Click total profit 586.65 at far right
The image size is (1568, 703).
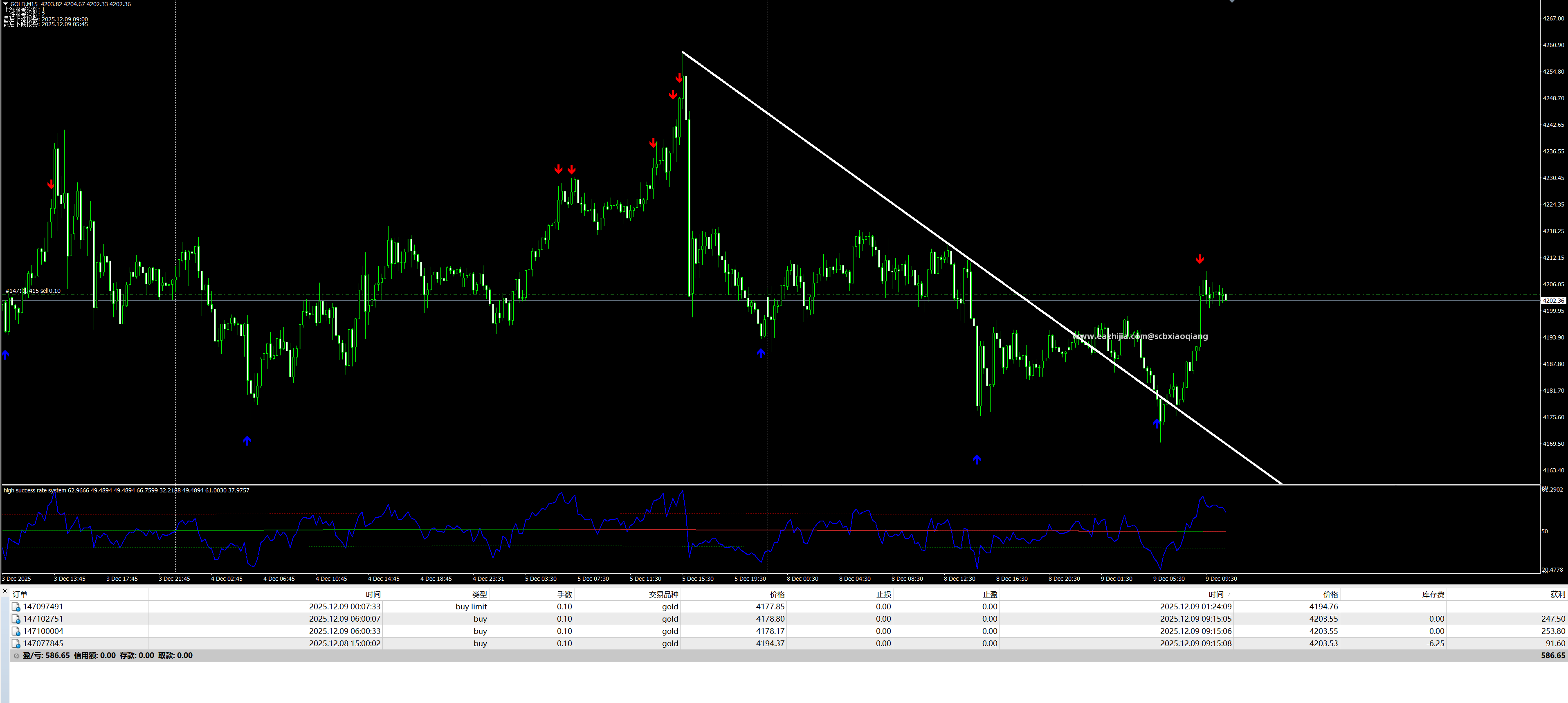pyautogui.click(x=1553, y=656)
